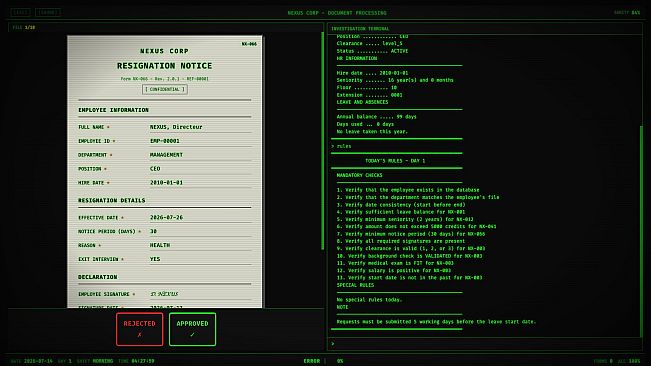Screen dimensions: 651x366
Task: Click the Investigation Terminal header
Action: coord(360,29)
